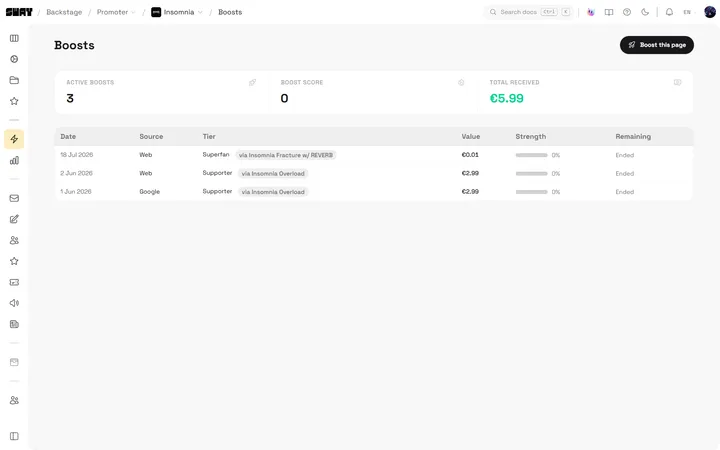Open the megaphone promotions icon
Image resolution: width=720 pixels, height=450 pixels.
[x=14, y=303]
